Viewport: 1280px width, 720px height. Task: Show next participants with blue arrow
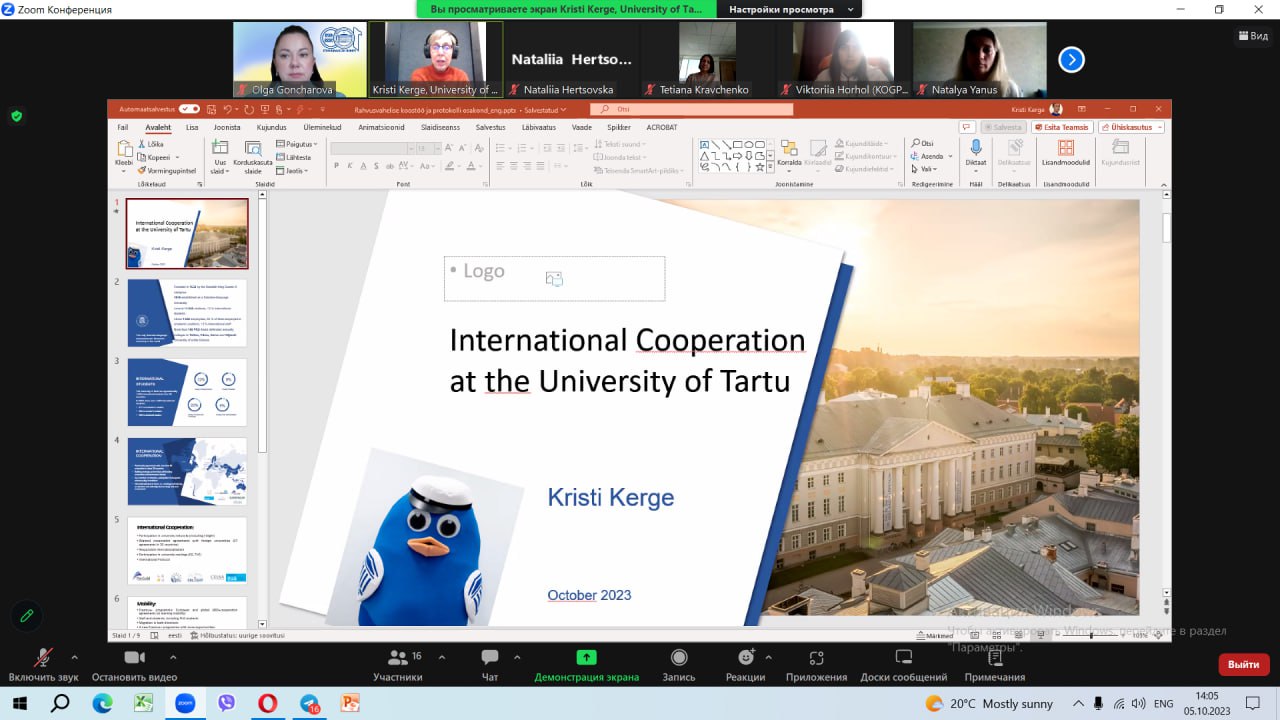1071,60
